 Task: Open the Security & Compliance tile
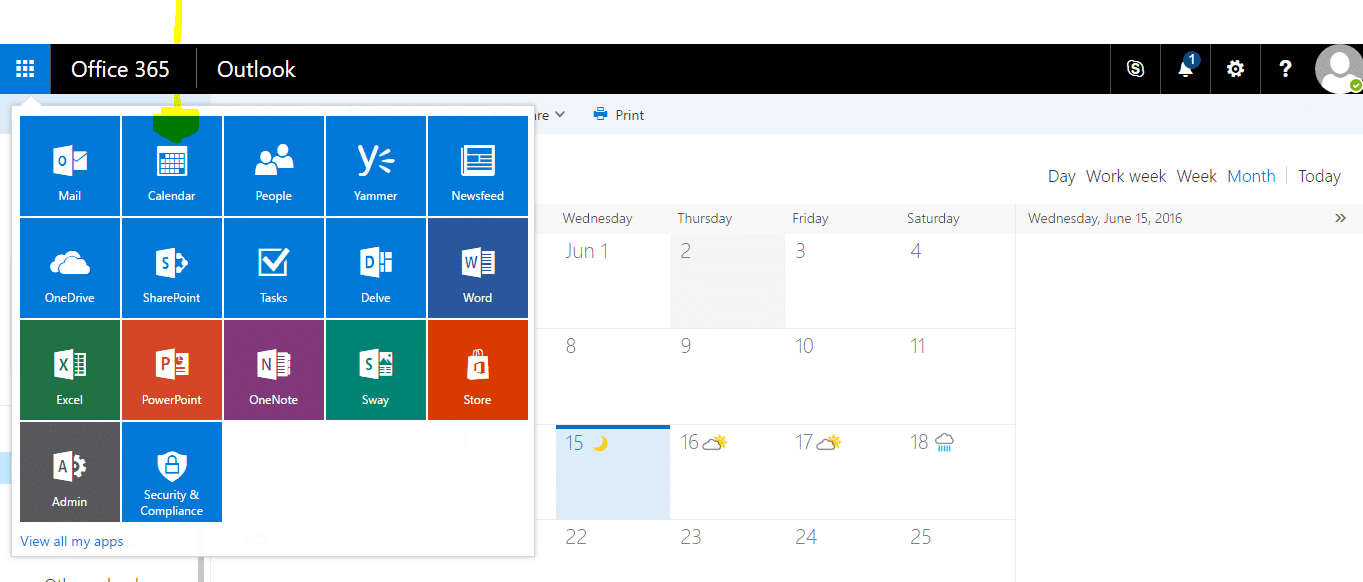pyautogui.click(x=172, y=471)
